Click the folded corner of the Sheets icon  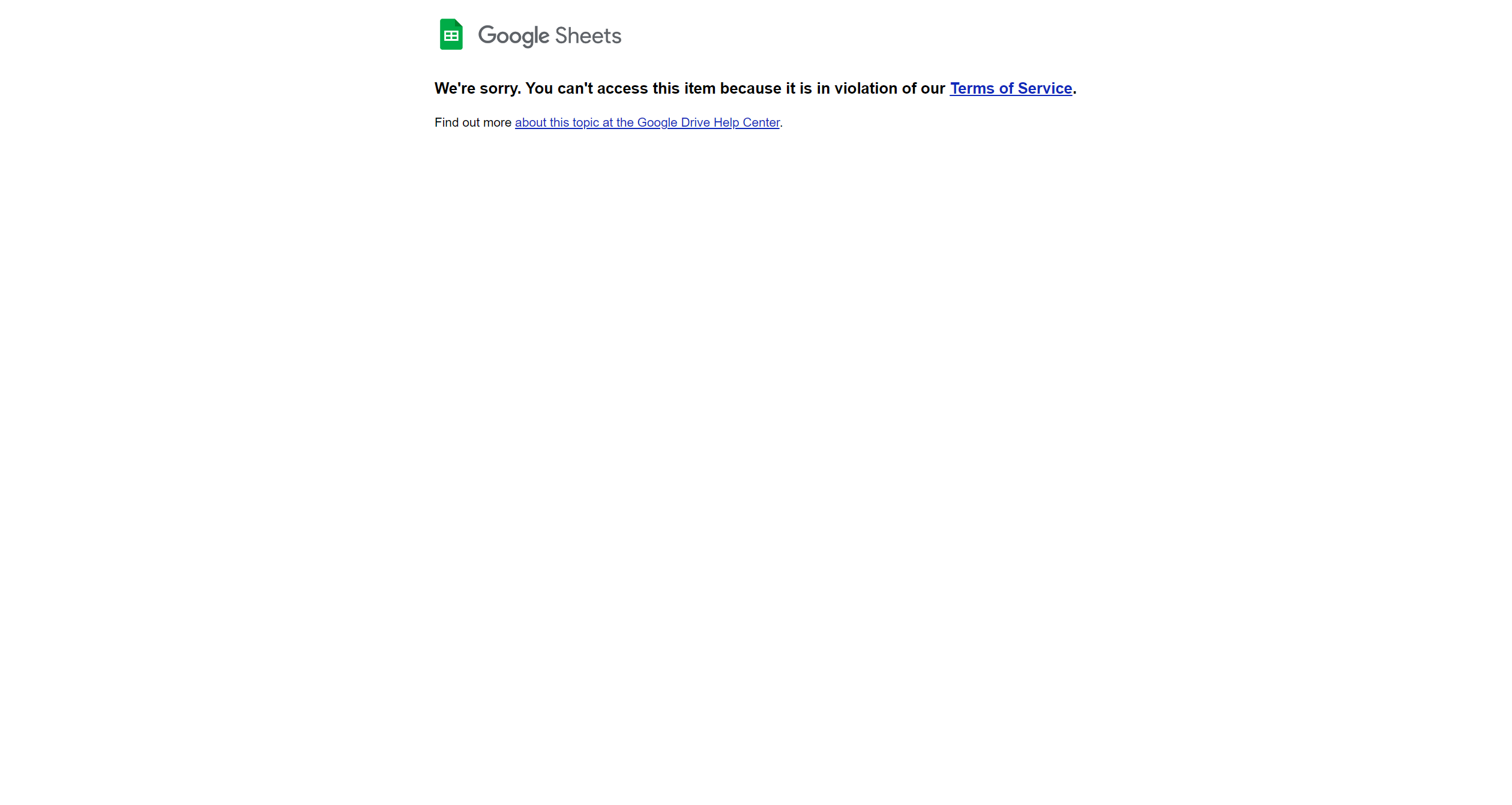(x=459, y=23)
